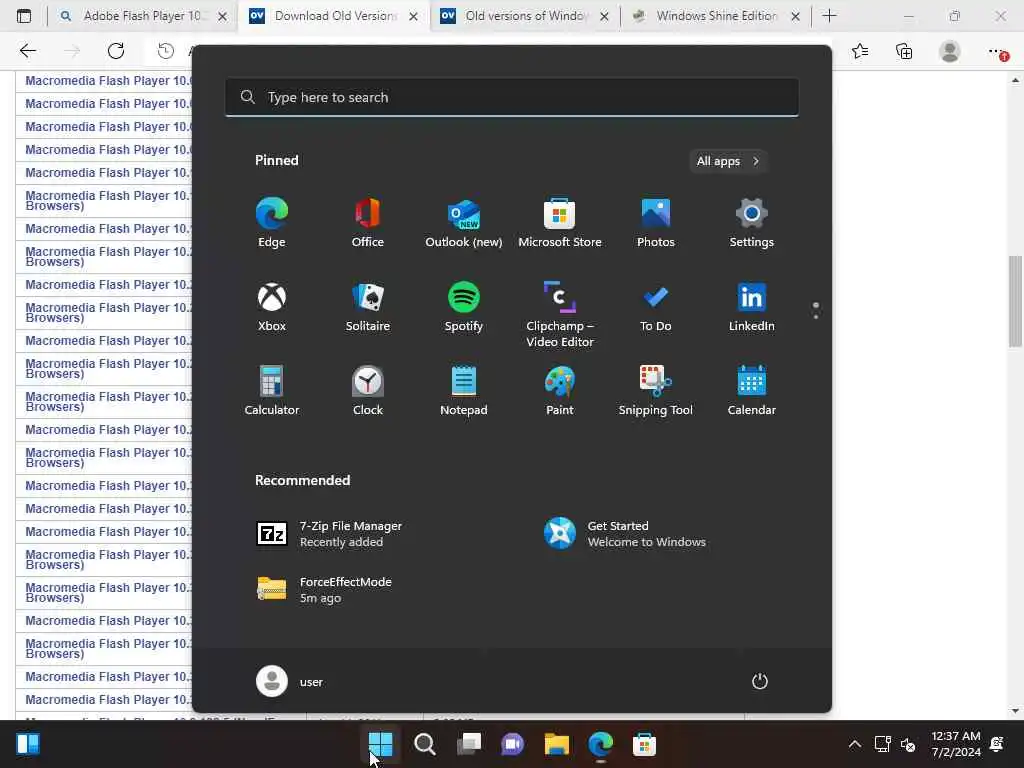Open browser Favorites star button
The image size is (1024, 768).
click(860, 51)
